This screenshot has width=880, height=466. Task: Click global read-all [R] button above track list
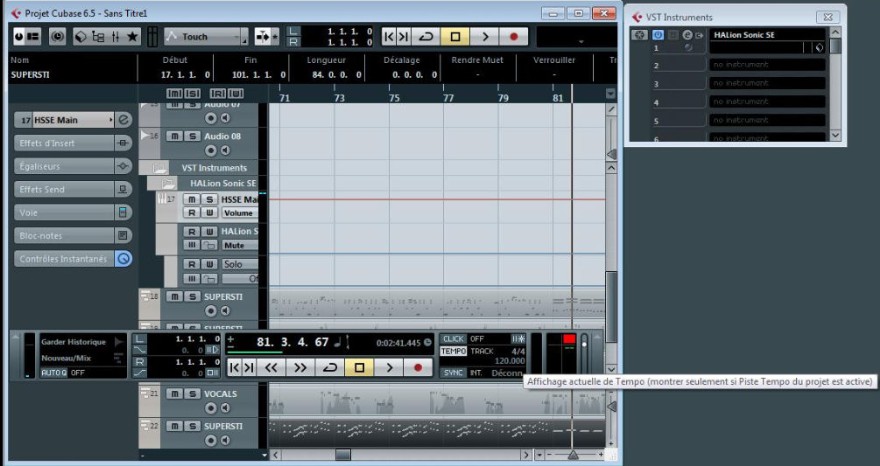click(x=218, y=93)
